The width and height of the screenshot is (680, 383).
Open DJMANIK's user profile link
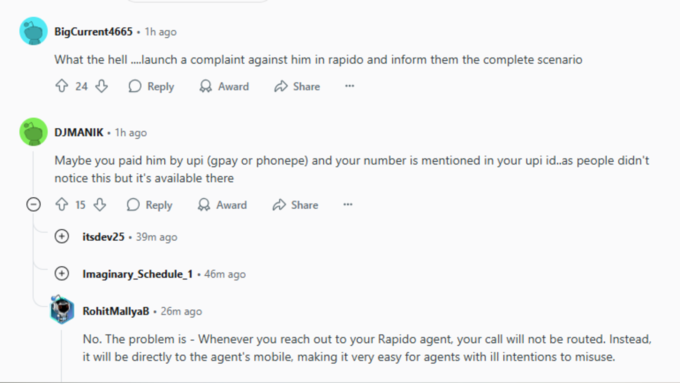(79, 132)
